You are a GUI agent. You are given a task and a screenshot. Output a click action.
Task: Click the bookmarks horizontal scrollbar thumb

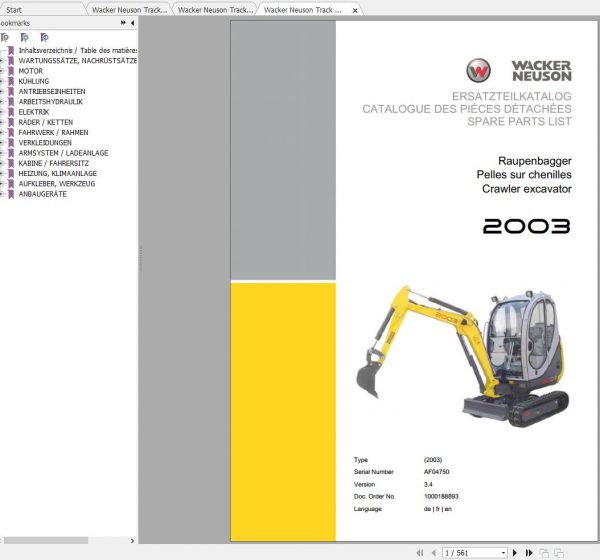46,540
